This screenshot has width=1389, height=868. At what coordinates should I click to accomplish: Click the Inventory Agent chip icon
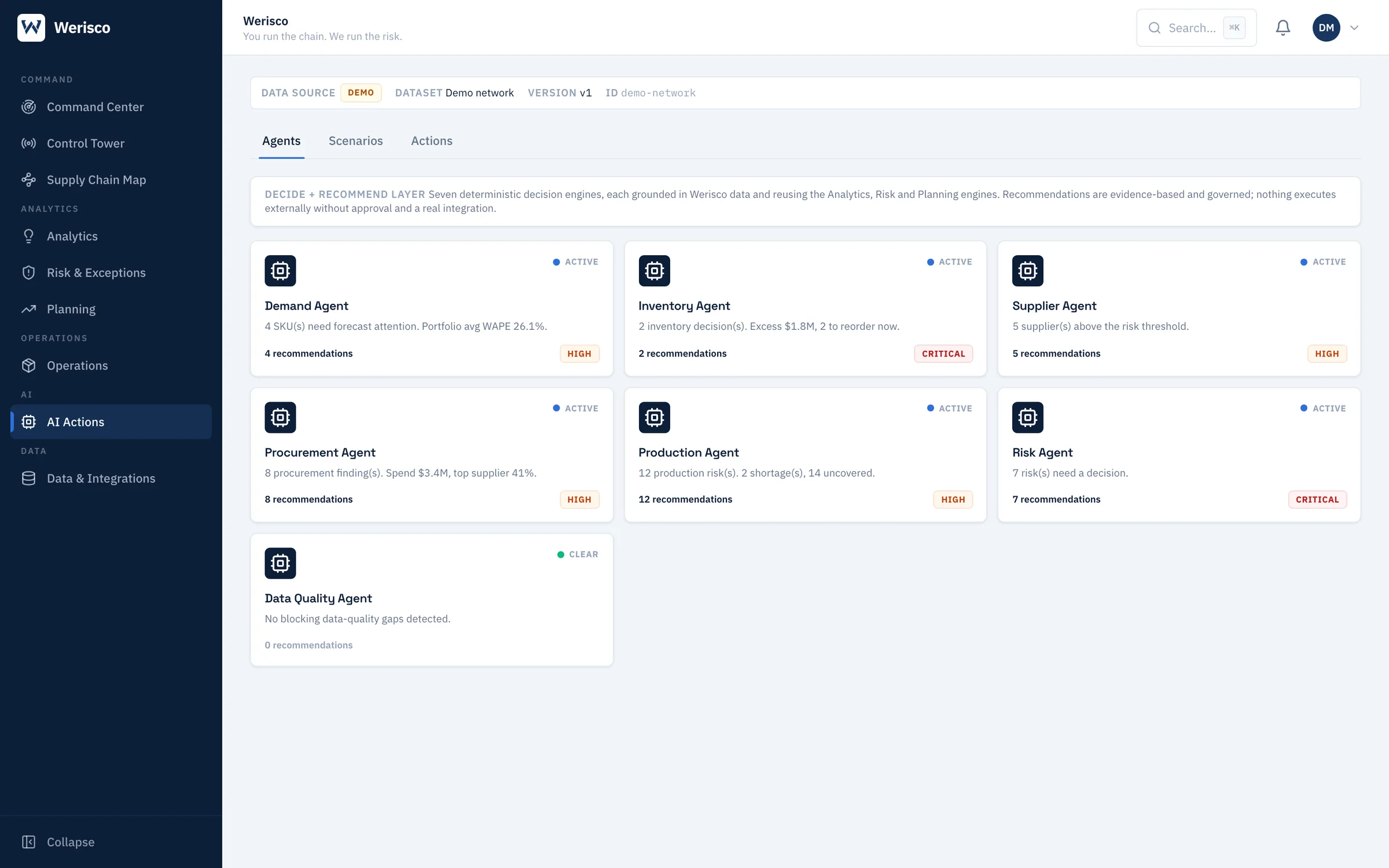[x=654, y=270]
